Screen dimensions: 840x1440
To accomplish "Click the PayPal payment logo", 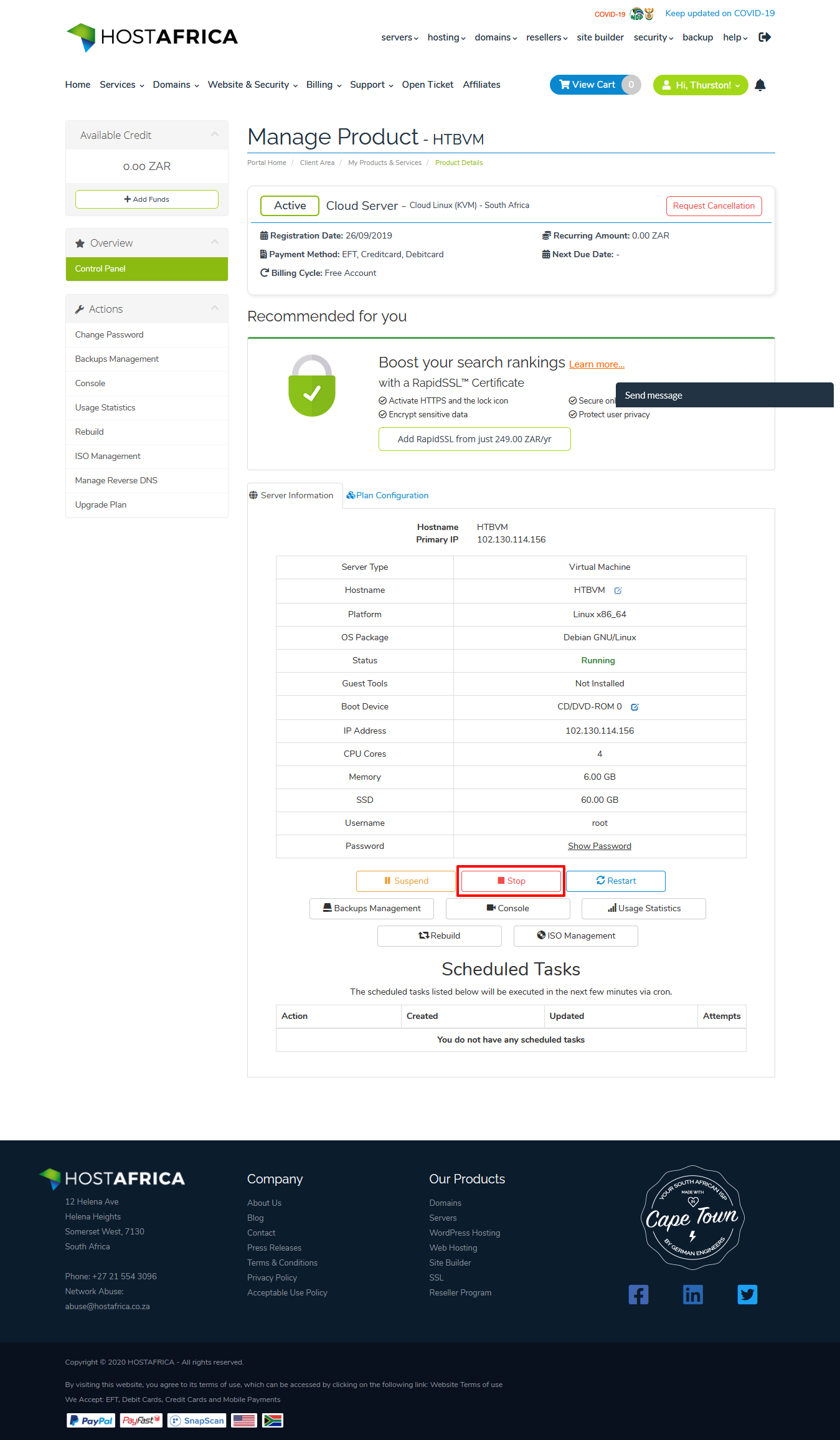I will [91, 1421].
